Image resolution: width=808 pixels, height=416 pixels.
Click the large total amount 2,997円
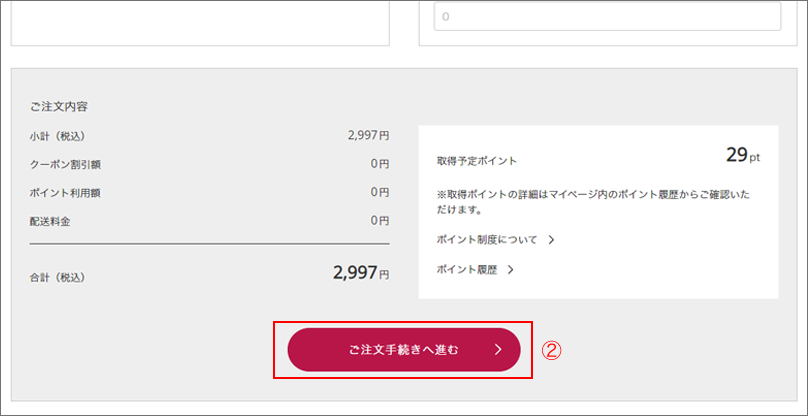360,273
